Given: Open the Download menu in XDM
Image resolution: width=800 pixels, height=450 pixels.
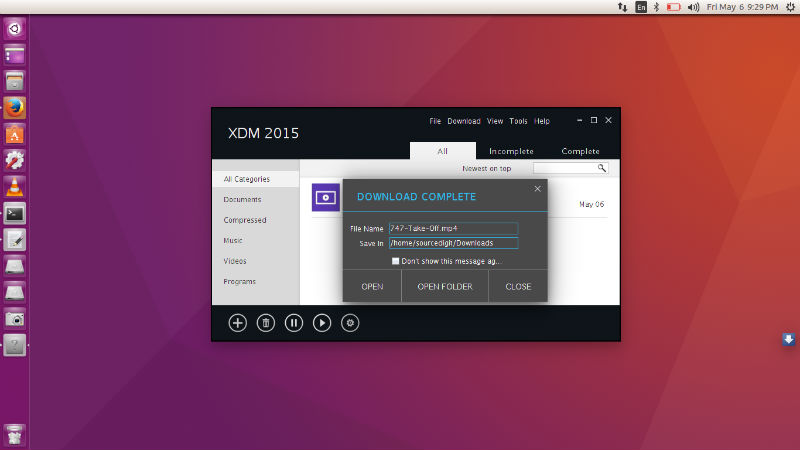Looking at the screenshot, I should point(464,121).
